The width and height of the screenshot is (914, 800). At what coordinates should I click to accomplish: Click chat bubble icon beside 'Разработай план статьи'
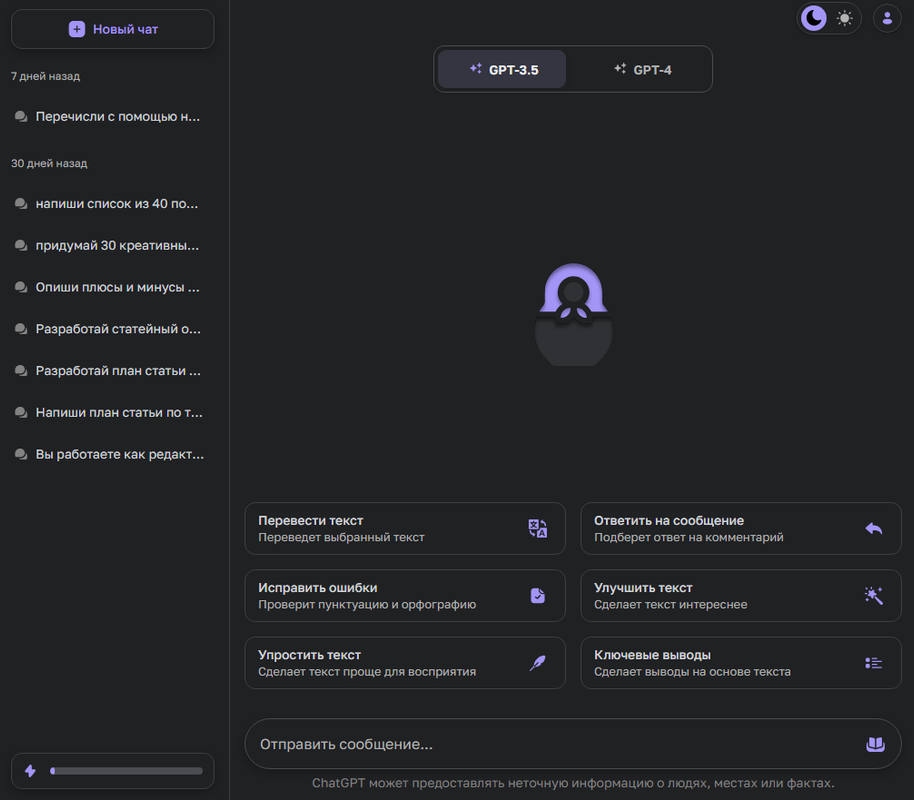[21, 371]
